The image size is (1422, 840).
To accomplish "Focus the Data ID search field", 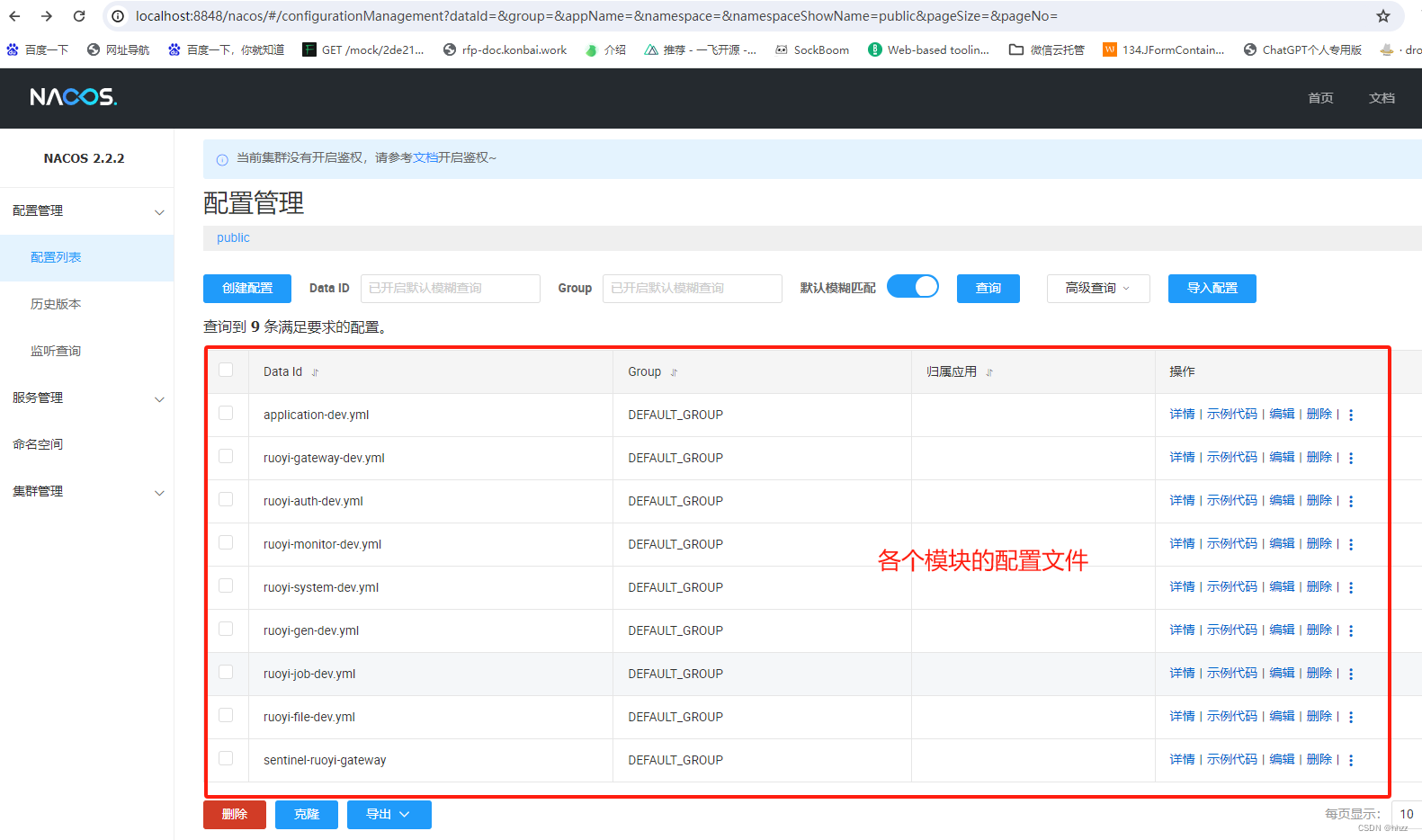I will pyautogui.click(x=451, y=289).
